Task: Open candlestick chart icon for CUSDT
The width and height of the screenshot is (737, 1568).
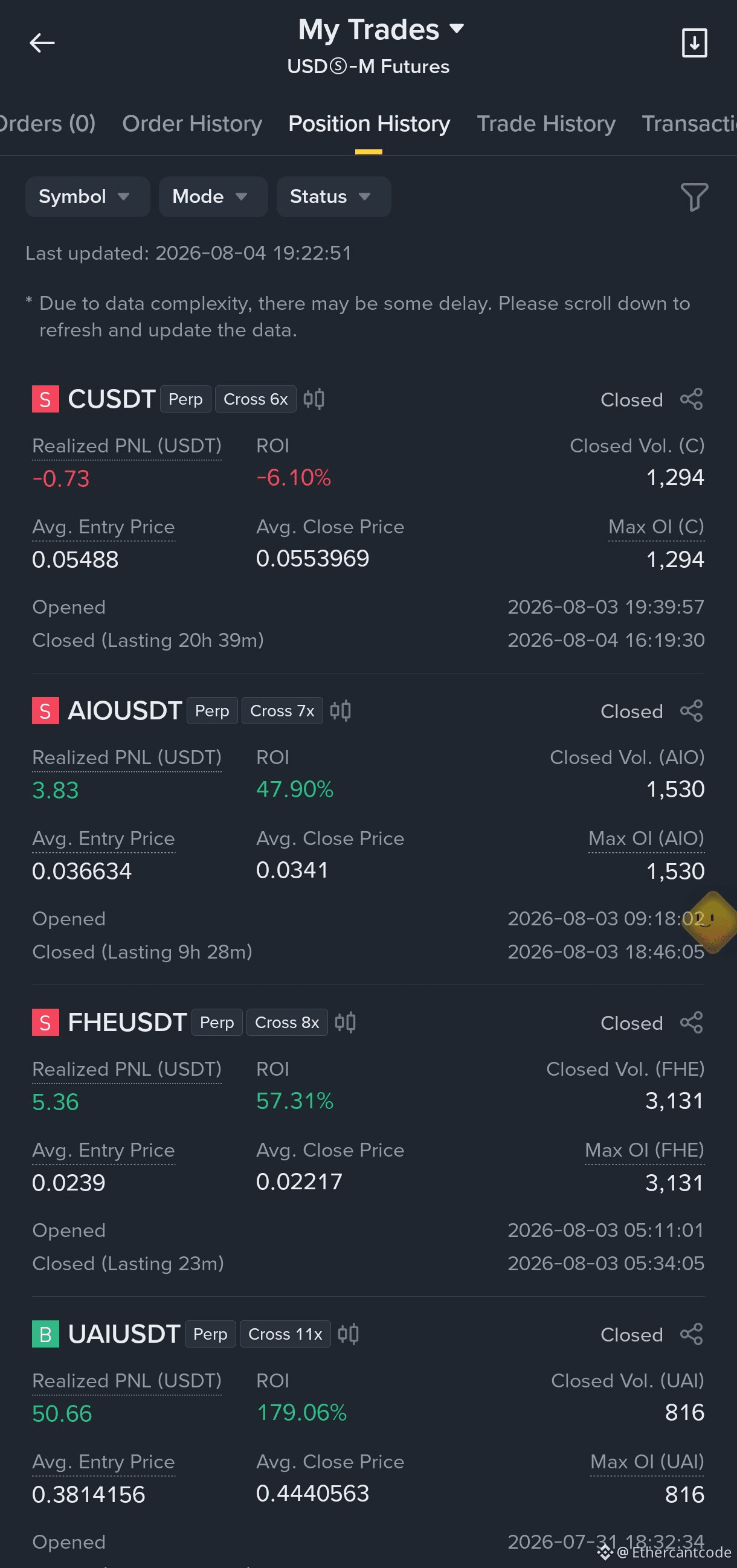Action: pos(314,399)
